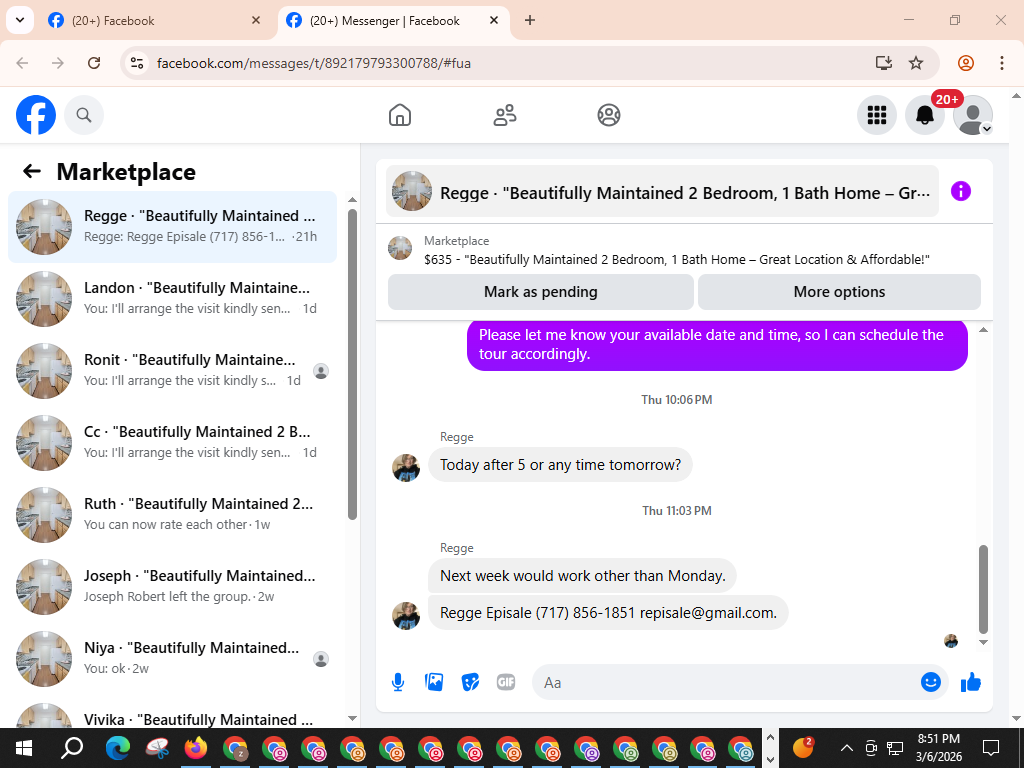
Task: Open Windows Start menu
Action: tap(24, 747)
